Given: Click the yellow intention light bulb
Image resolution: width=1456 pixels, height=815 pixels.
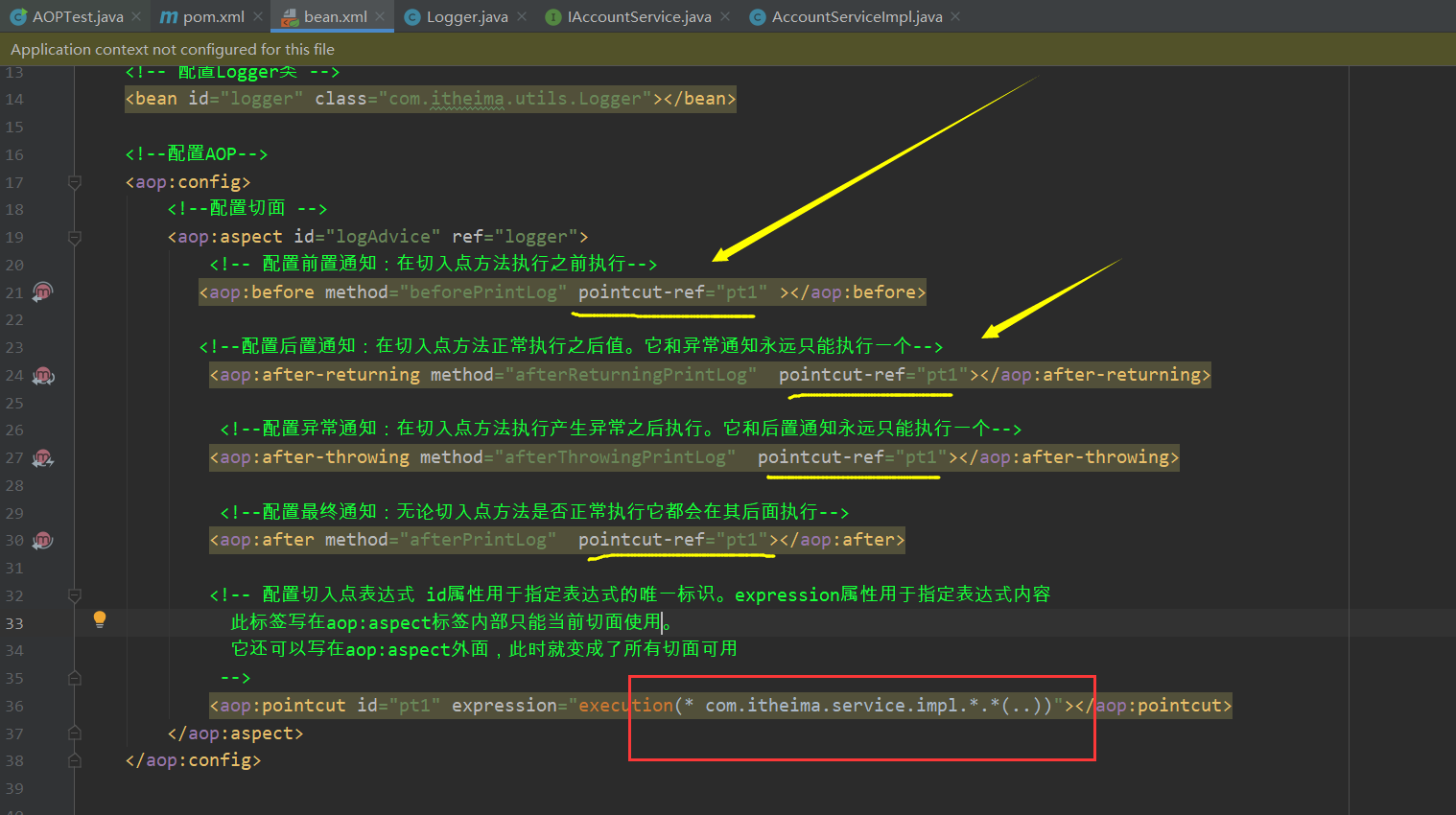Looking at the screenshot, I should tap(100, 619).
